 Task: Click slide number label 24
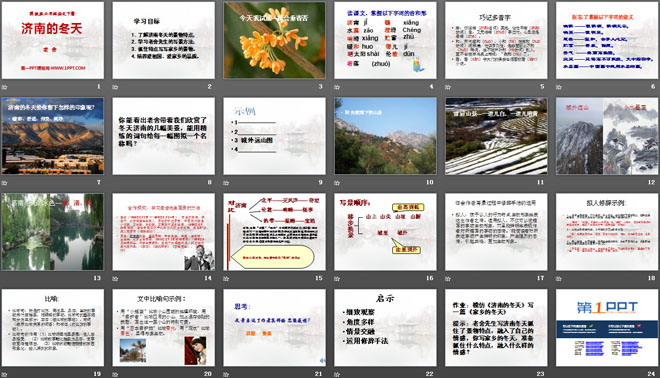point(651,373)
